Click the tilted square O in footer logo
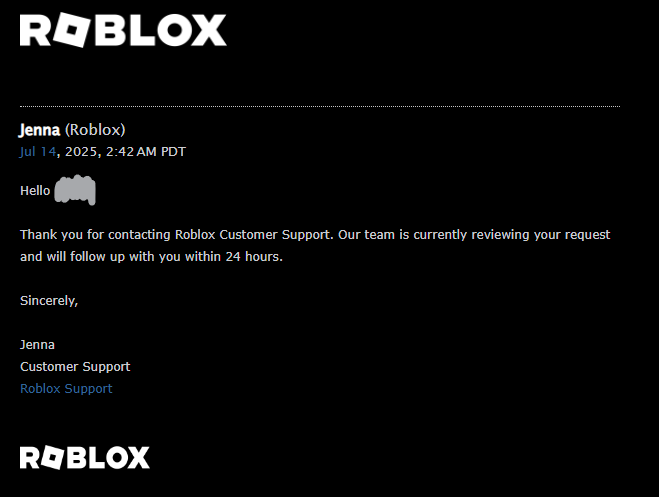 click(x=53, y=458)
